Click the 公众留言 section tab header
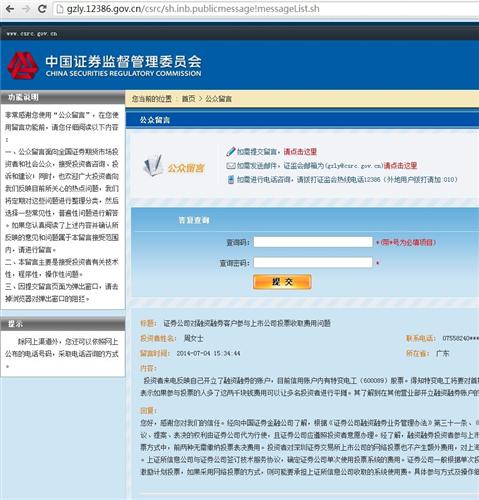The height and width of the screenshot is (500, 479). click(x=155, y=120)
